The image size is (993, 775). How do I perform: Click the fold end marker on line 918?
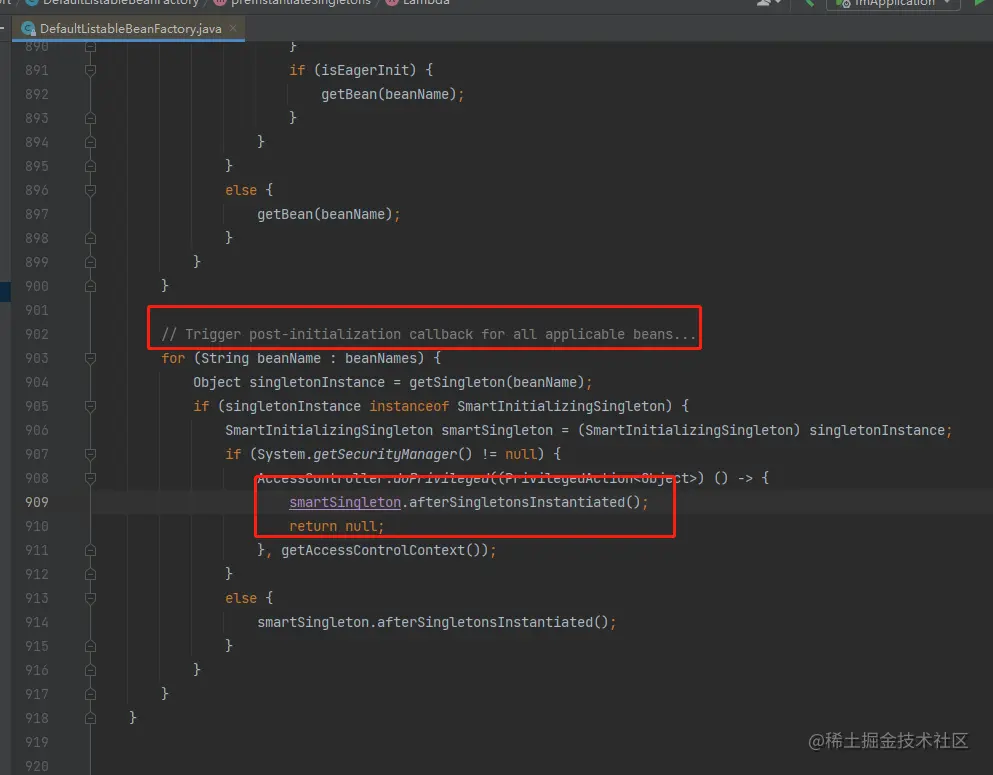[x=91, y=718]
